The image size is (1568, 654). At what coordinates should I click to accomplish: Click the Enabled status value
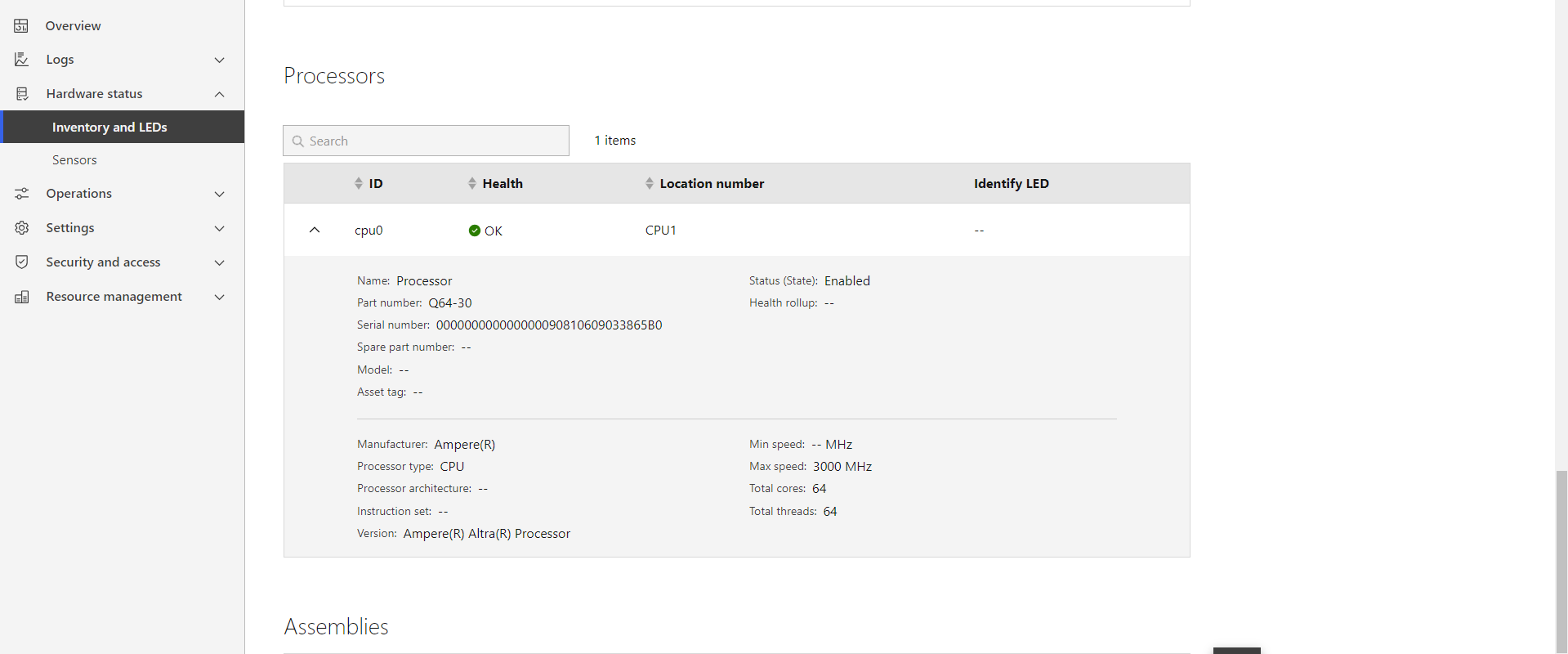pos(847,281)
